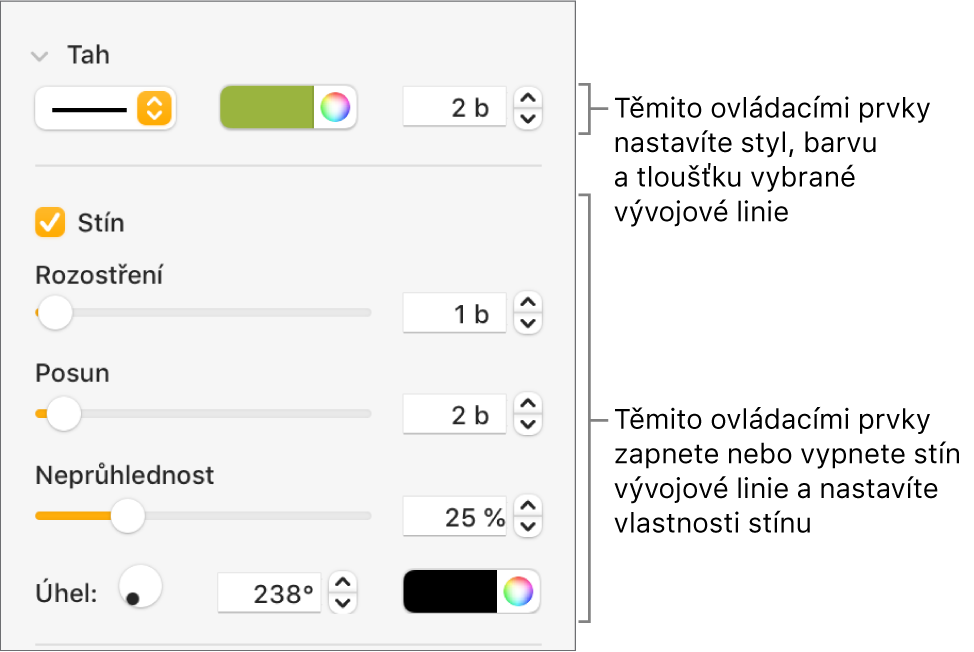The image size is (974, 652).
Task: Increase Neprůhlednost percentage with up arrow
Action: tap(528, 505)
